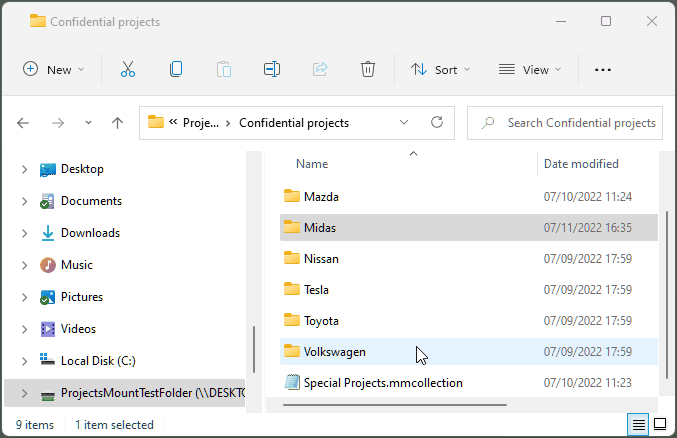Click the Tesla folder name
677x438 pixels.
(x=316, y=290)
